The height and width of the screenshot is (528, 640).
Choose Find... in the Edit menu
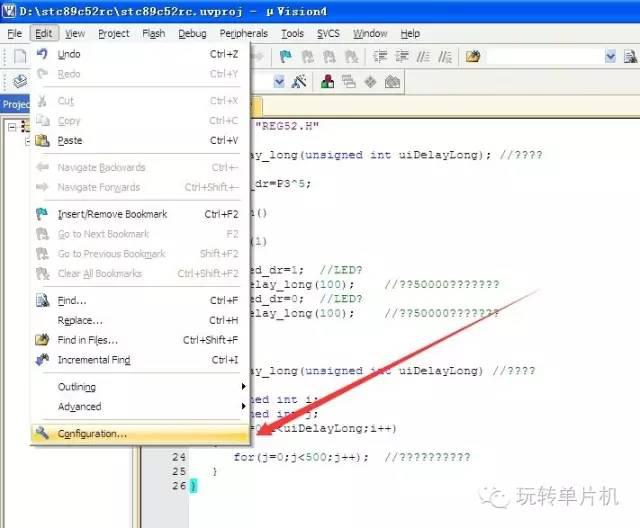[140, 301]
